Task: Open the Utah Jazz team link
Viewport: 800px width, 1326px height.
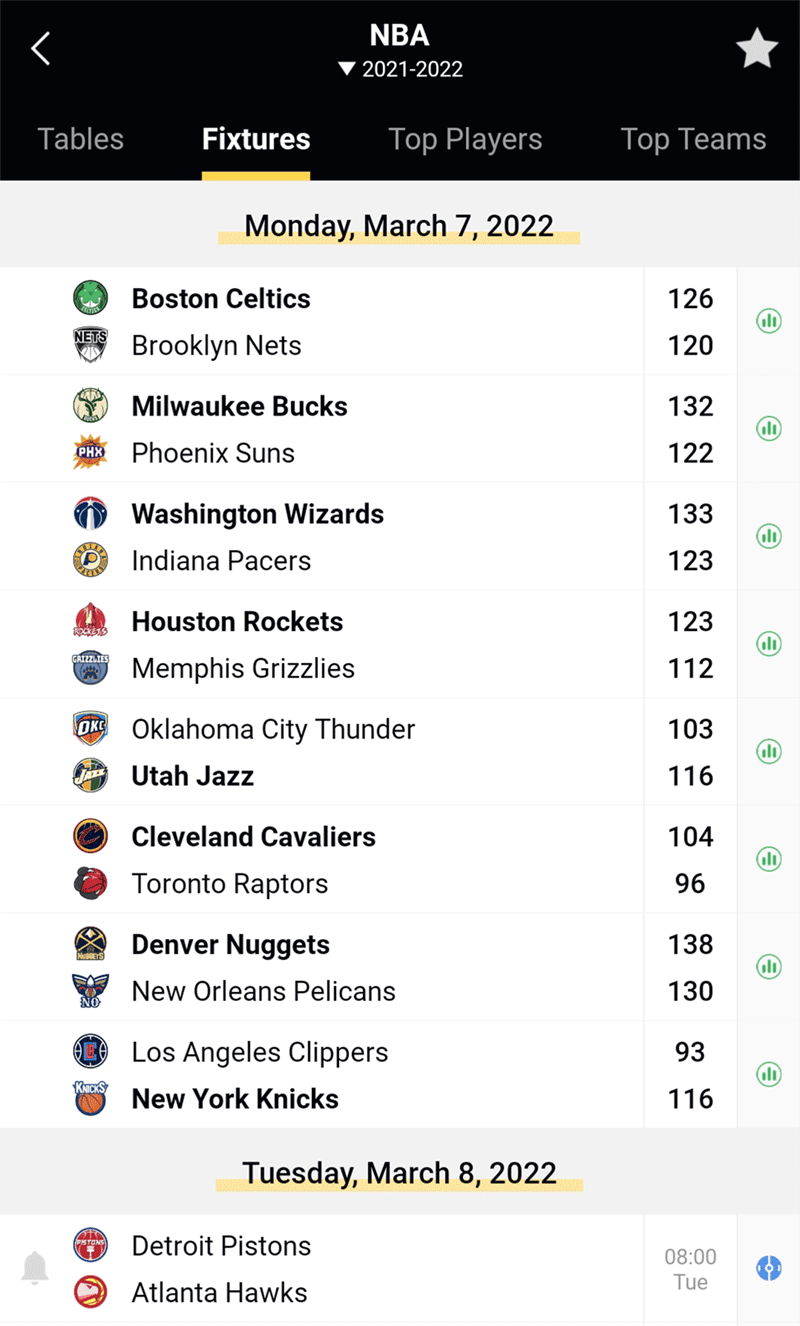Action: coord(192,776)
